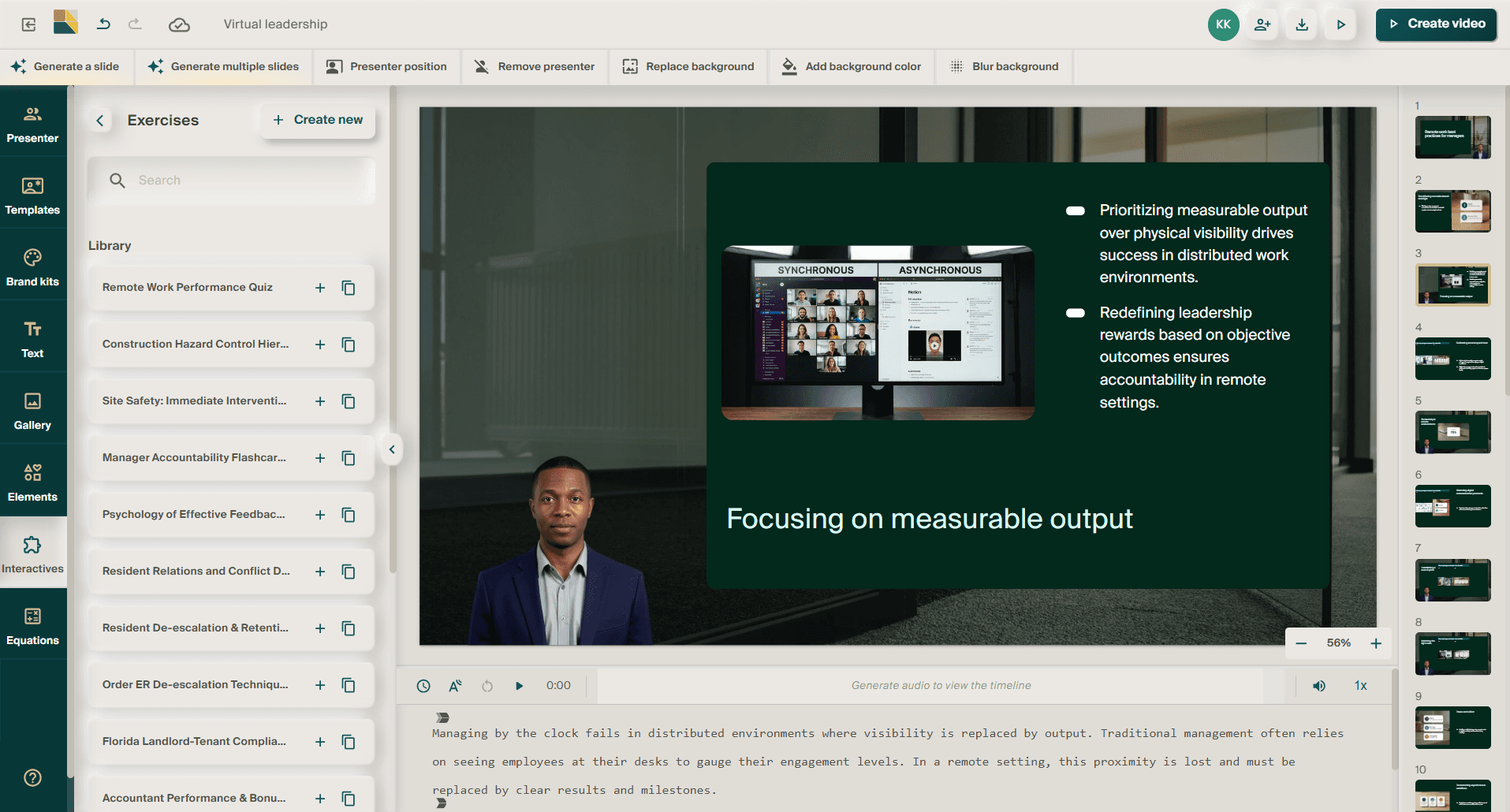This screenshot has height=812, width=1510.
Task: Collapse the side panel with chevron handle
Action: click(392, 449)
